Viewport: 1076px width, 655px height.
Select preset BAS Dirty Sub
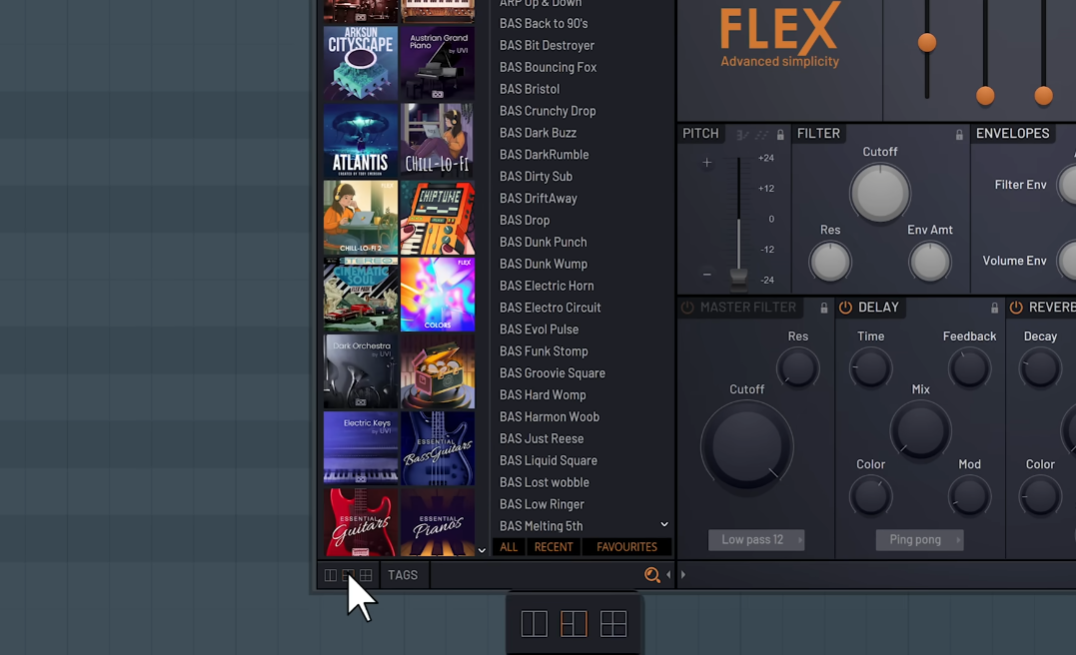[x=536, y=176]
